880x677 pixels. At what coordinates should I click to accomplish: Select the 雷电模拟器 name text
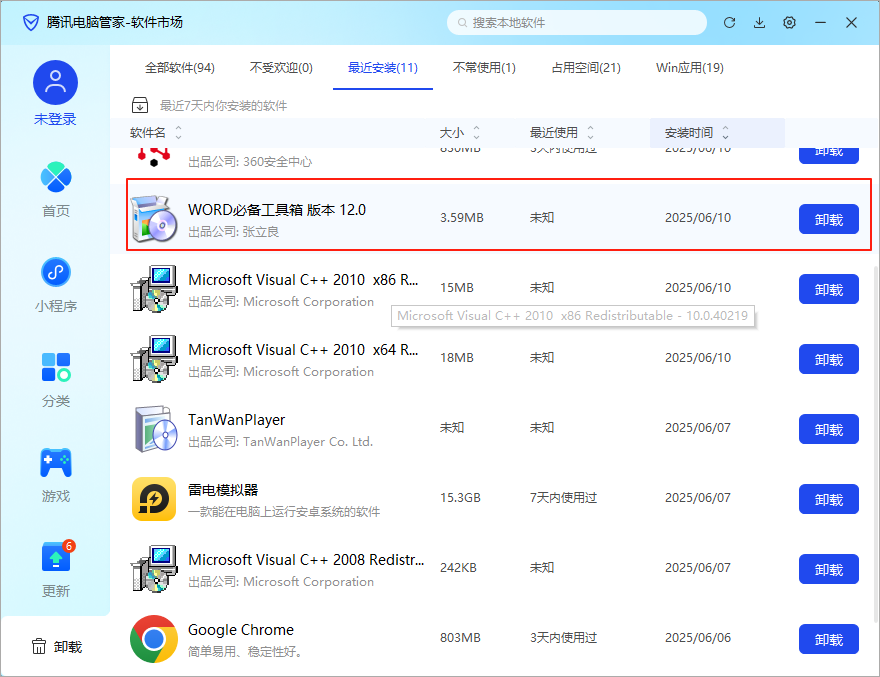(223, 490)
